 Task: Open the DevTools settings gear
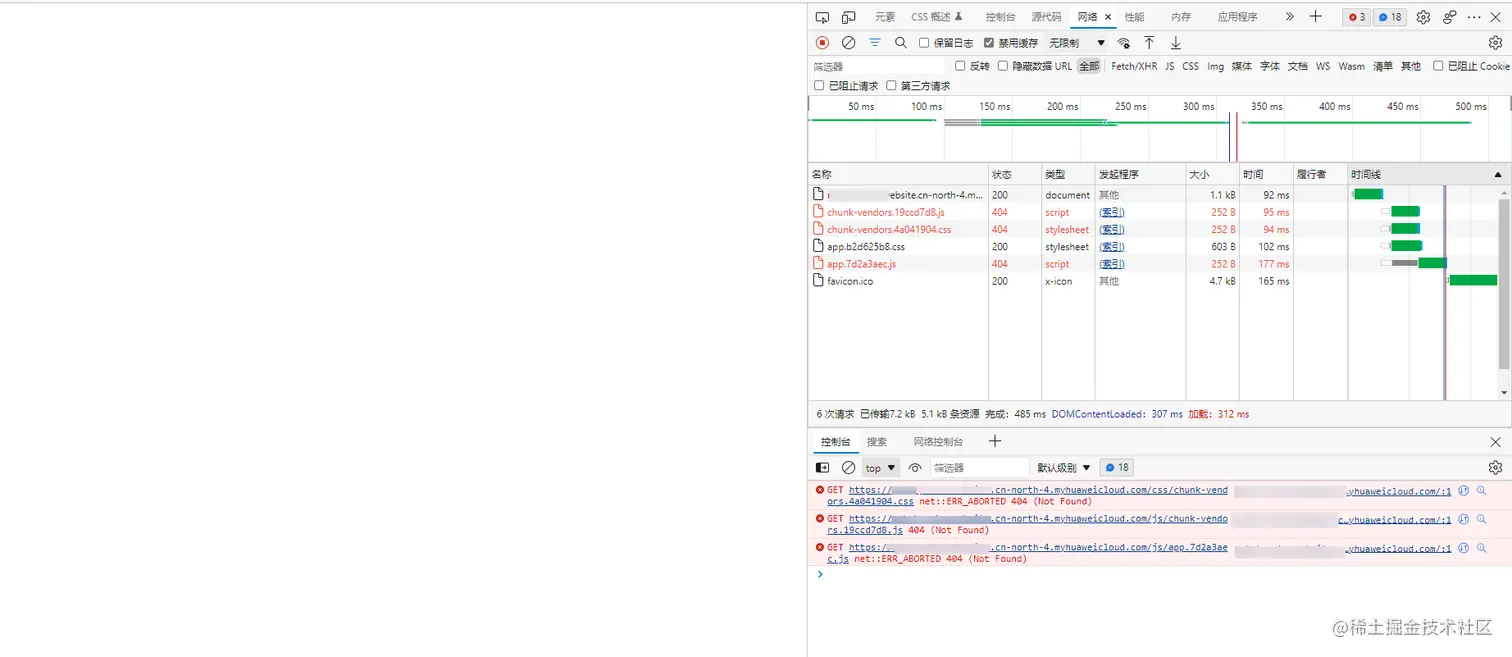pos(1423,16)
